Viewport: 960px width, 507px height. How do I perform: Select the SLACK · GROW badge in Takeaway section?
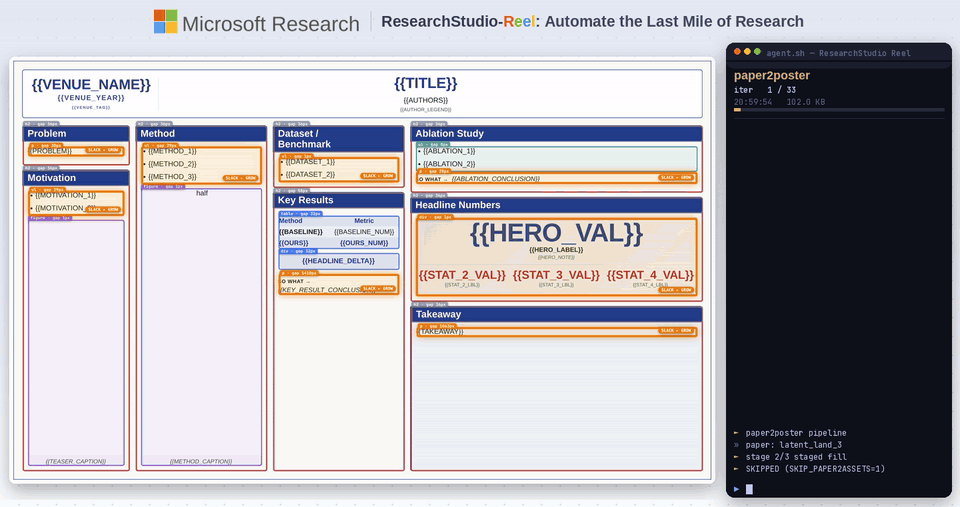tap(677, 331)
